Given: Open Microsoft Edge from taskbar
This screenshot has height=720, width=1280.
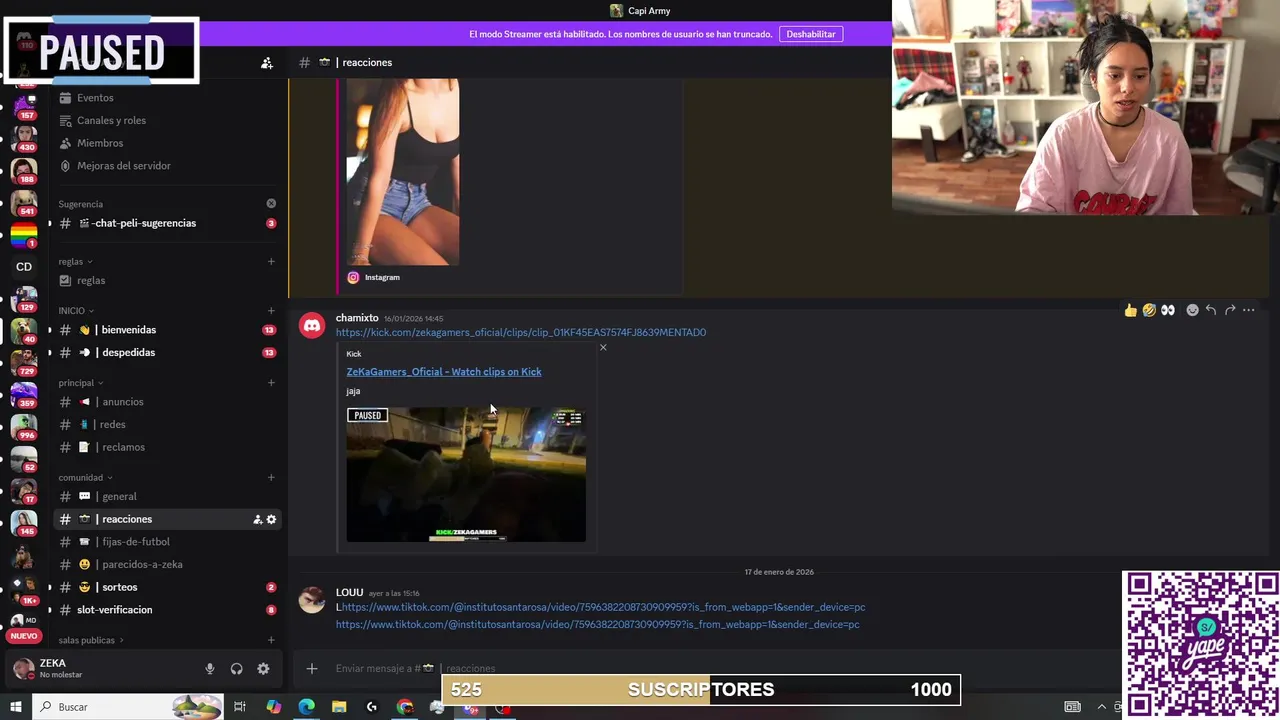Looking at the screenshot, I should point(306,707).
